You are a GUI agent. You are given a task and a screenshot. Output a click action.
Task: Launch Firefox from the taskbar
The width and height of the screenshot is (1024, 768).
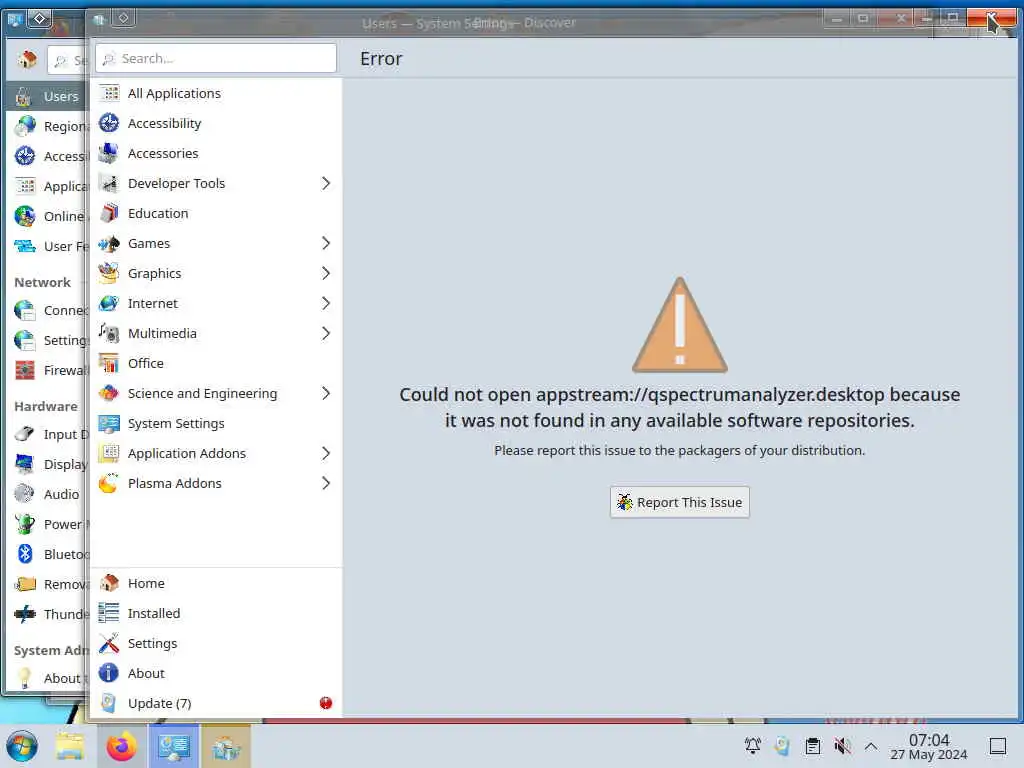pos(121,747)
